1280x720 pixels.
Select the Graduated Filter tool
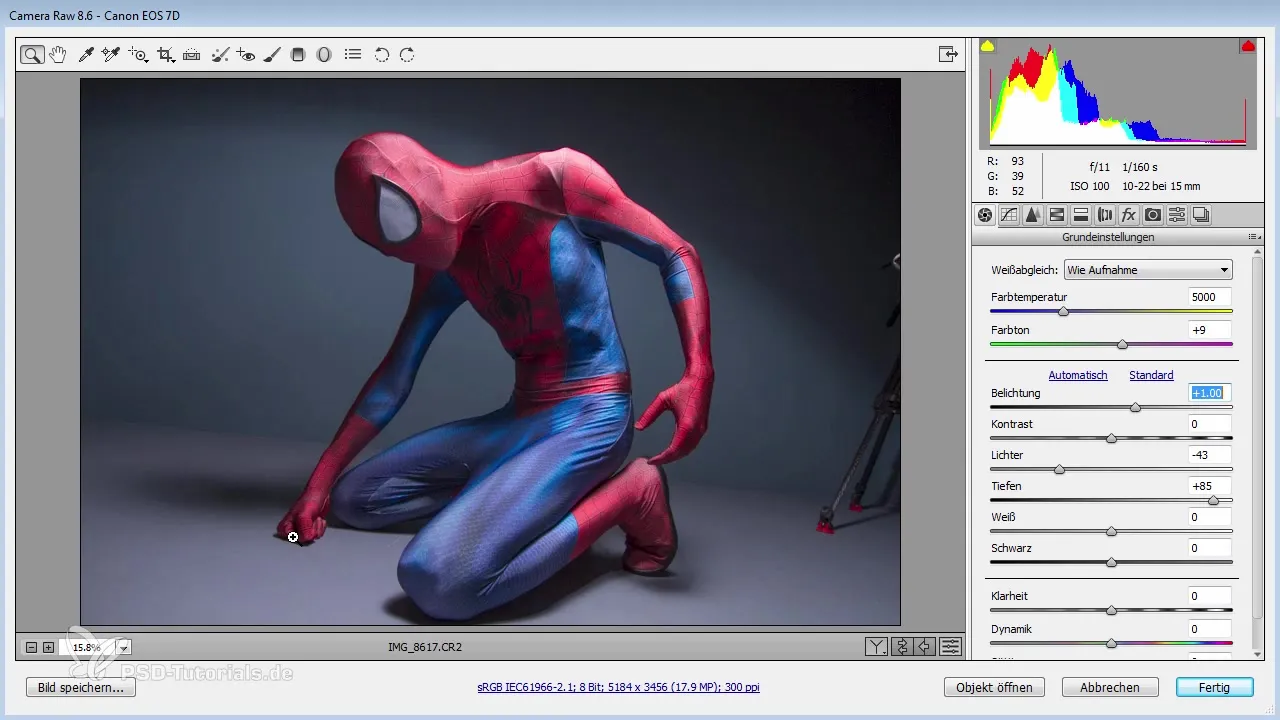click(298, 55)
